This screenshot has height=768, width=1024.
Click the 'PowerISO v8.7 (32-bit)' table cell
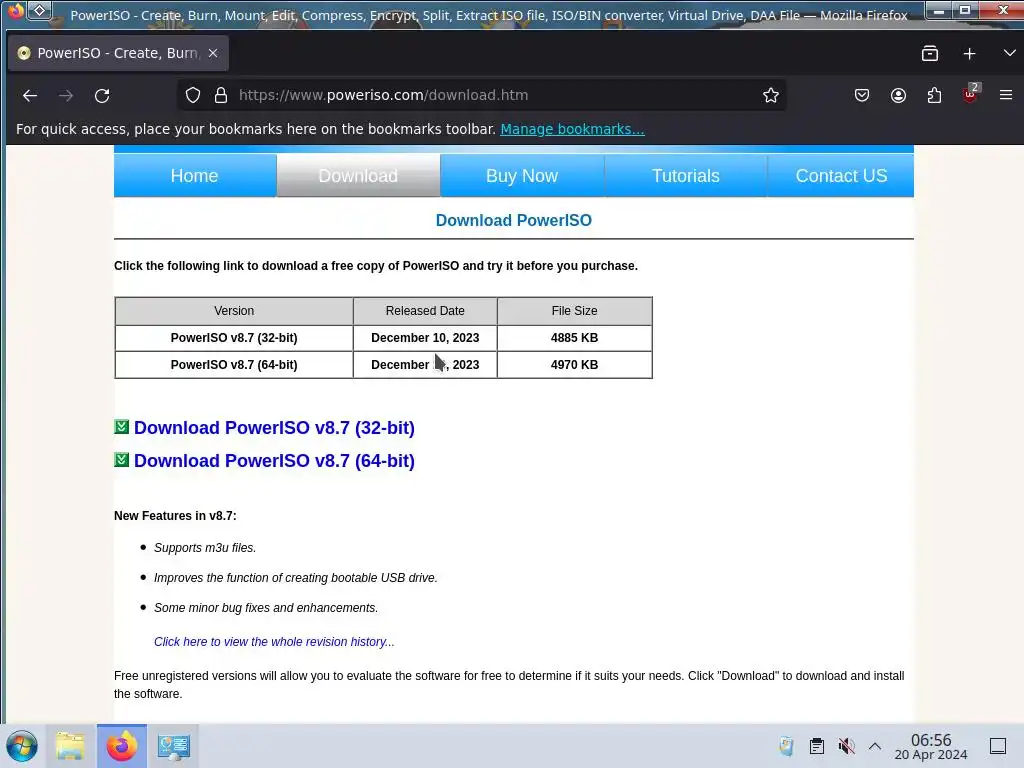[x=234, y=338]
